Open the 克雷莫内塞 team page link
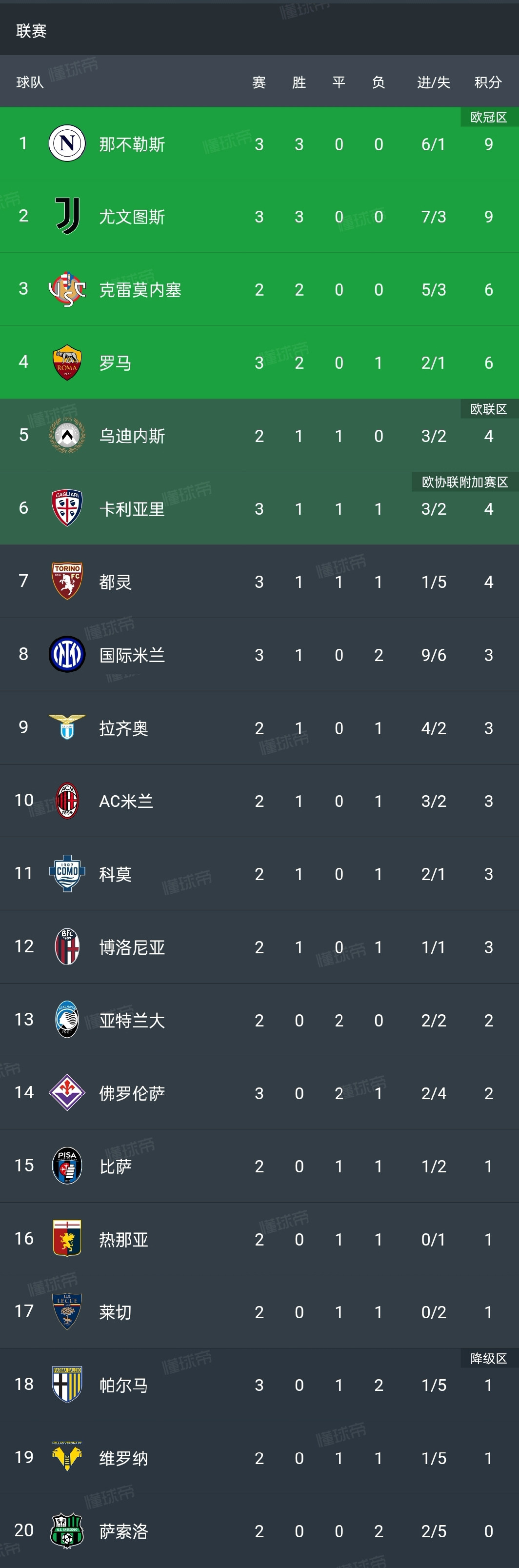Screen dimensions: 519x1568 [x=140, y=290]
